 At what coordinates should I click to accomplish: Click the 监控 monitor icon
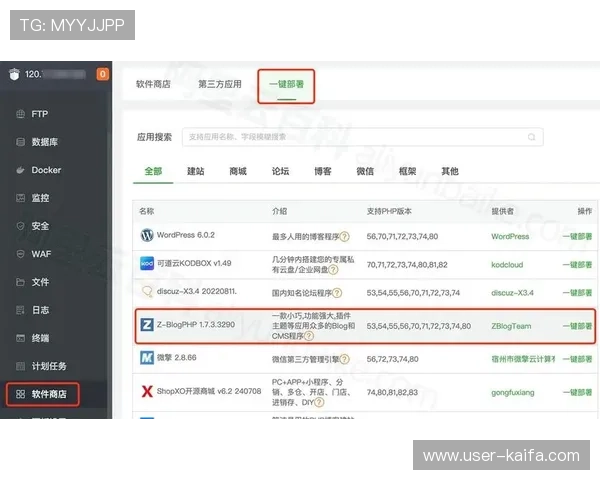click(x=20, y=198)
